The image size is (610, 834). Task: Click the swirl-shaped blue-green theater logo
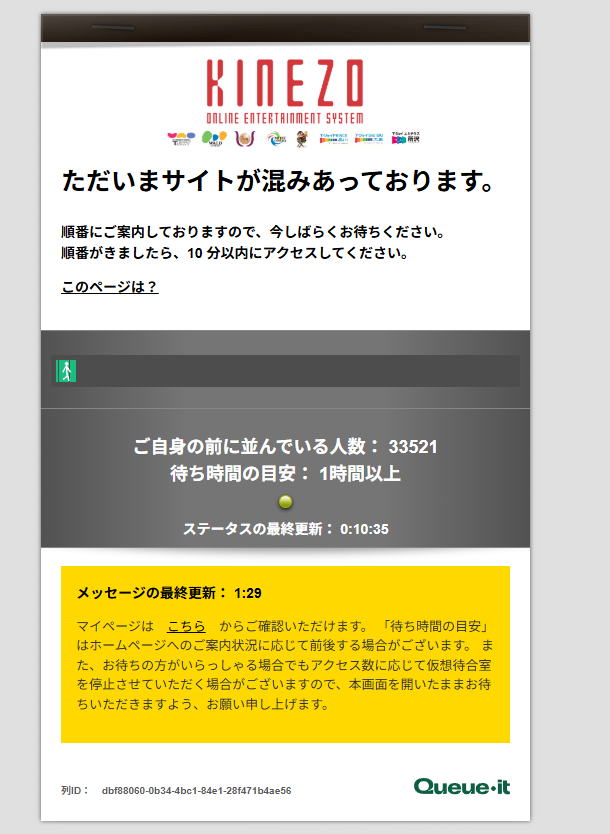pos(277,139)
